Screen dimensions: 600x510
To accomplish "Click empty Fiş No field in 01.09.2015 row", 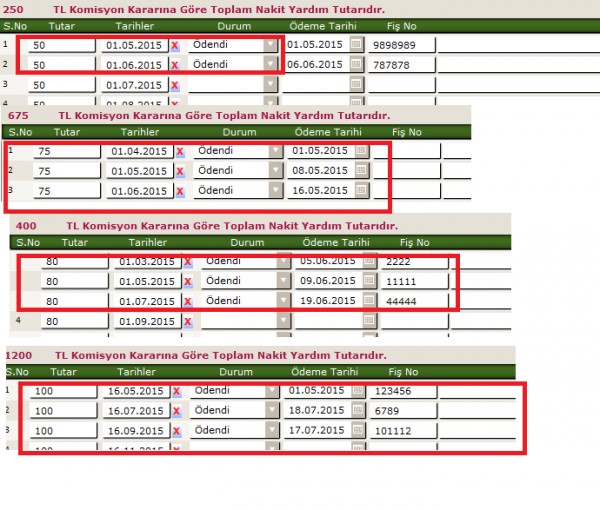I will pos(415,321).
